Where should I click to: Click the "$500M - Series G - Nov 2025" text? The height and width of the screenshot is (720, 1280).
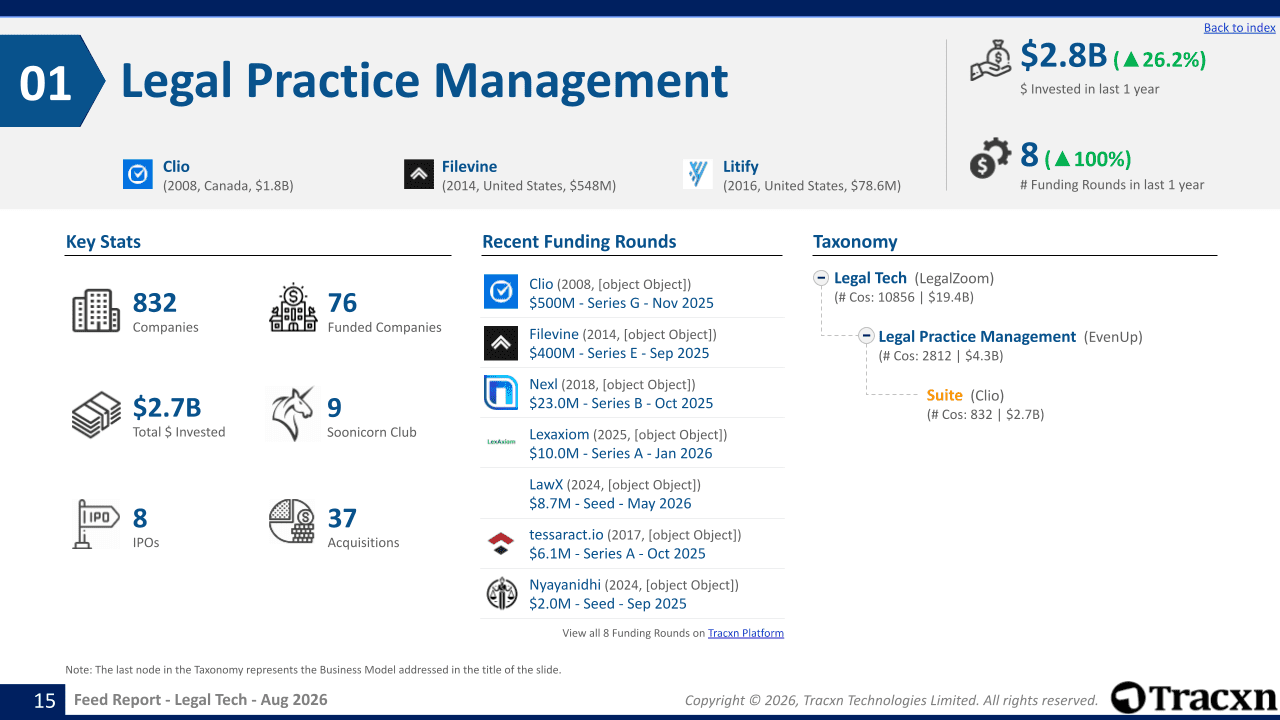[621, 303]
